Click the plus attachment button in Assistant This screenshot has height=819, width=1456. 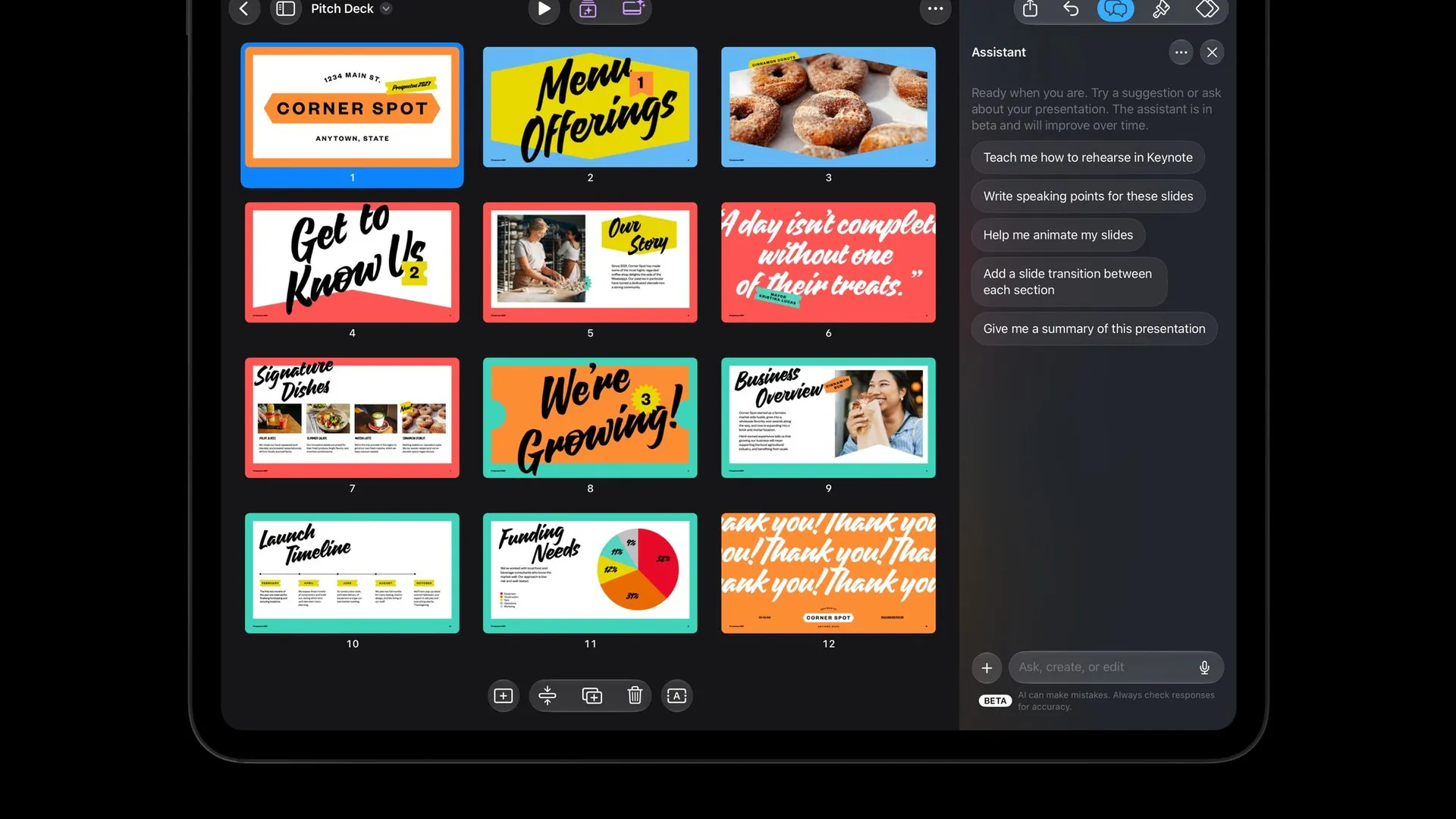[x=987, y=668]
